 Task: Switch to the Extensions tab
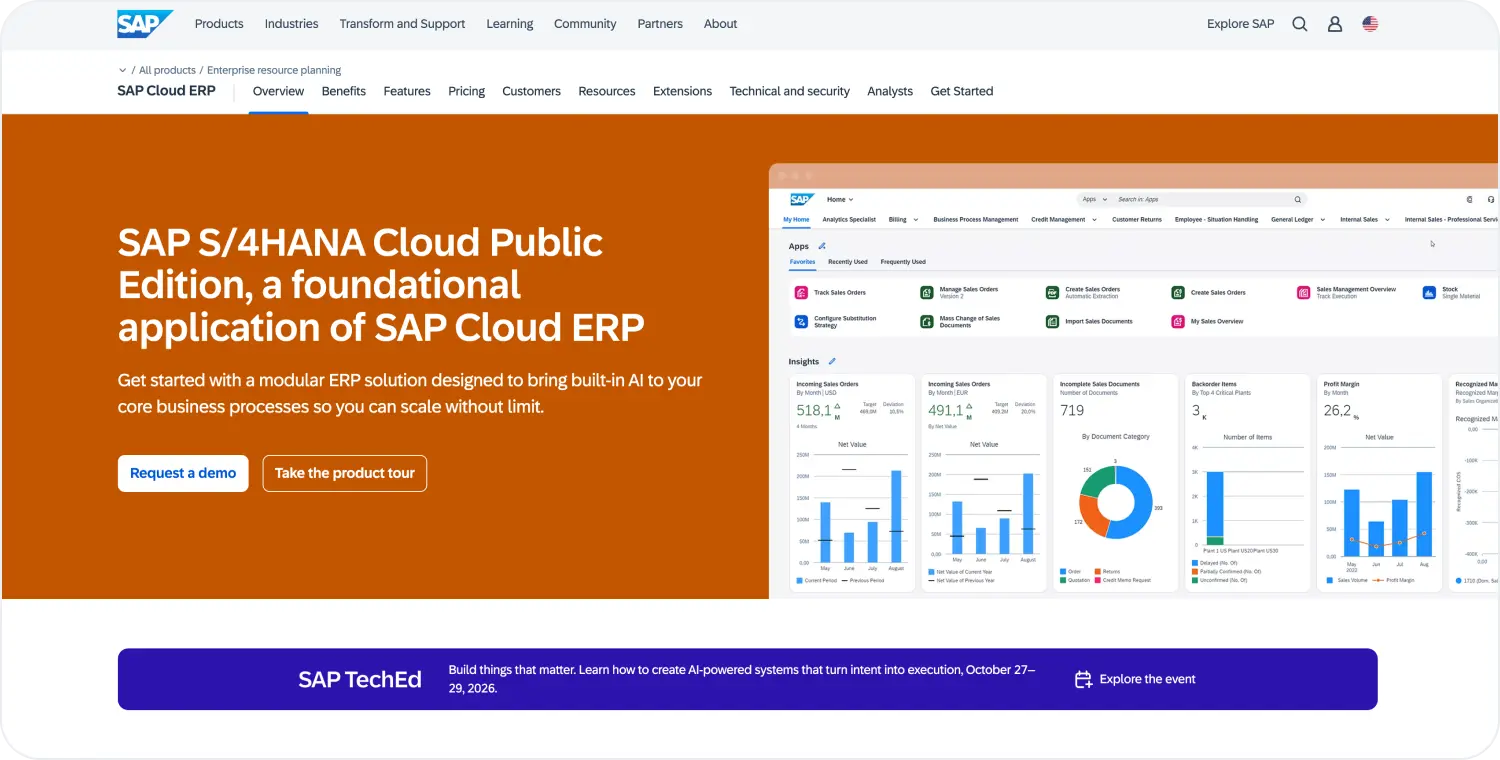coord(682,91)
